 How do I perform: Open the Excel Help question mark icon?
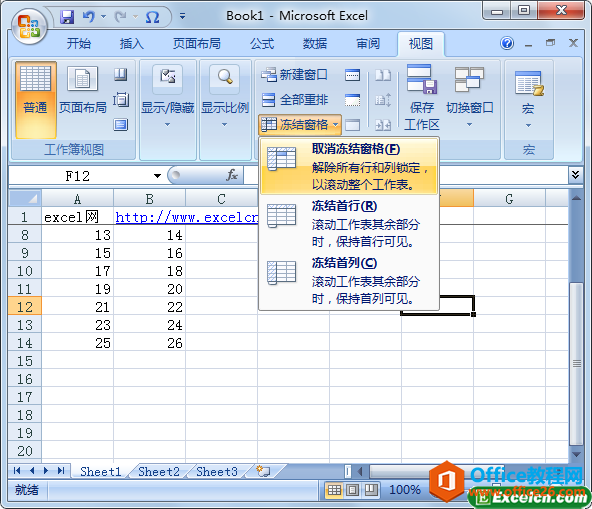click(x=507, y=43)
